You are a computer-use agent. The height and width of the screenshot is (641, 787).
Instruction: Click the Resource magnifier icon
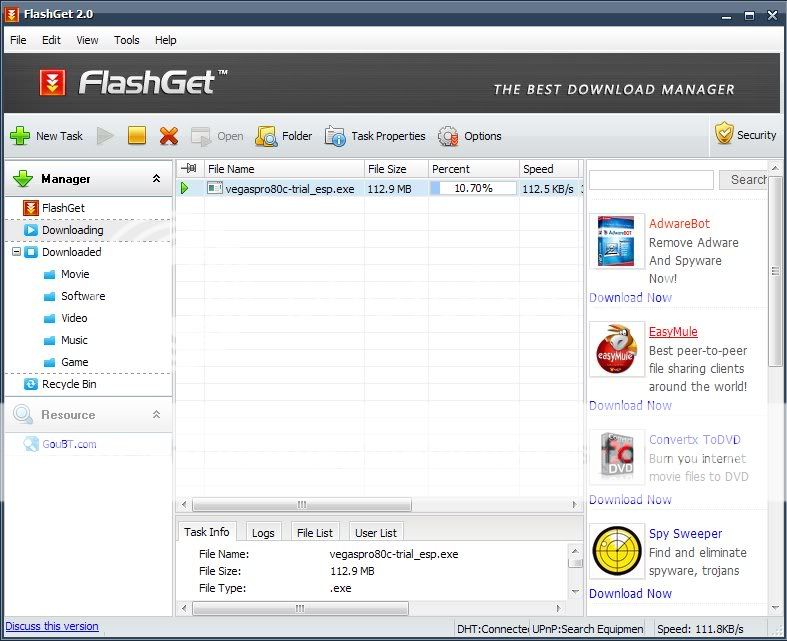click(x=23, y=415)
